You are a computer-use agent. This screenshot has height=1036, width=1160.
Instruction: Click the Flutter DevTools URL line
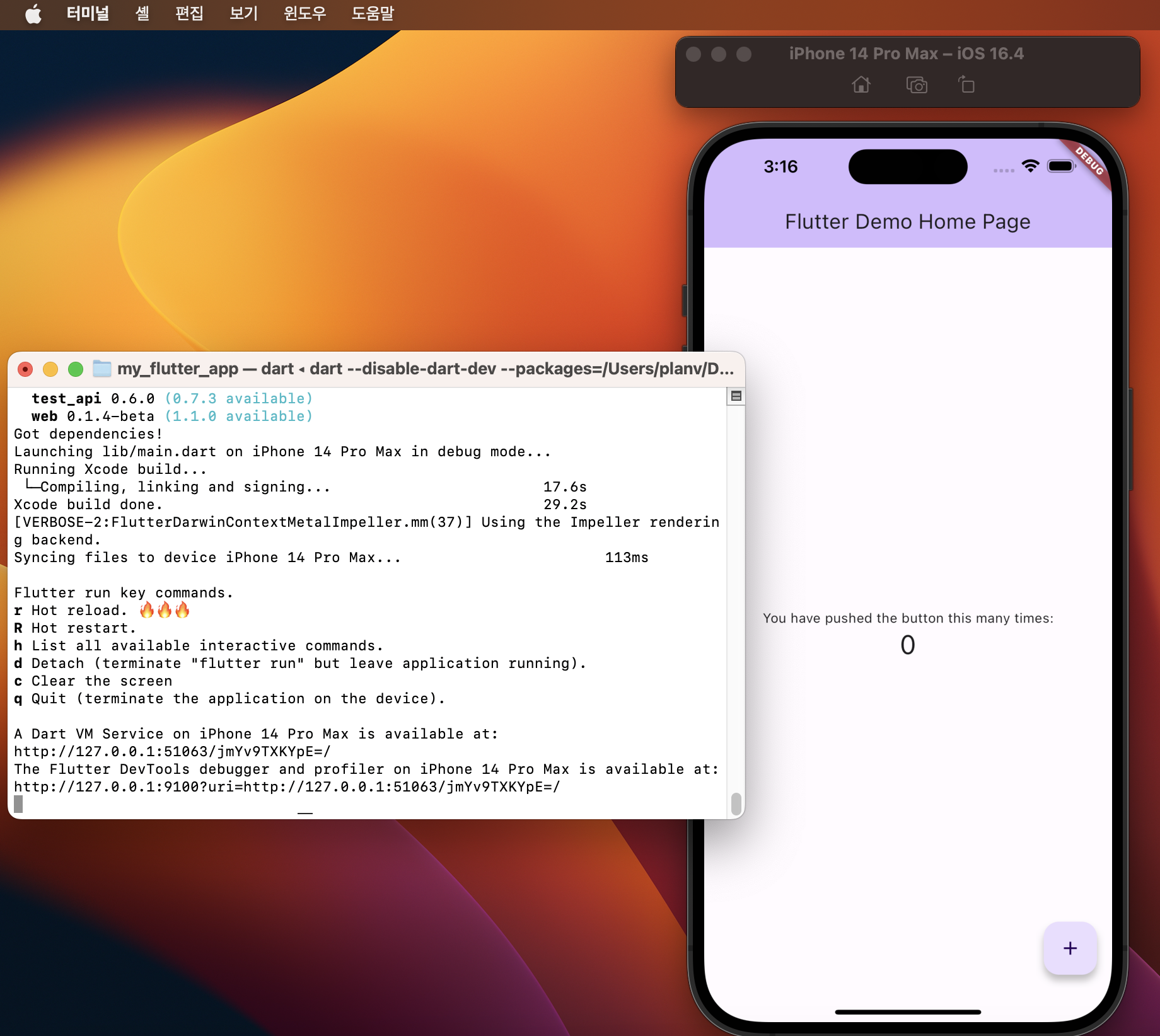(x=287, y=787)
